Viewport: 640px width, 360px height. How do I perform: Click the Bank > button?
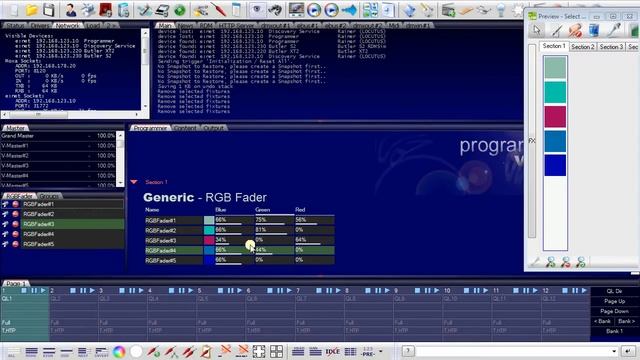[627, 321]
